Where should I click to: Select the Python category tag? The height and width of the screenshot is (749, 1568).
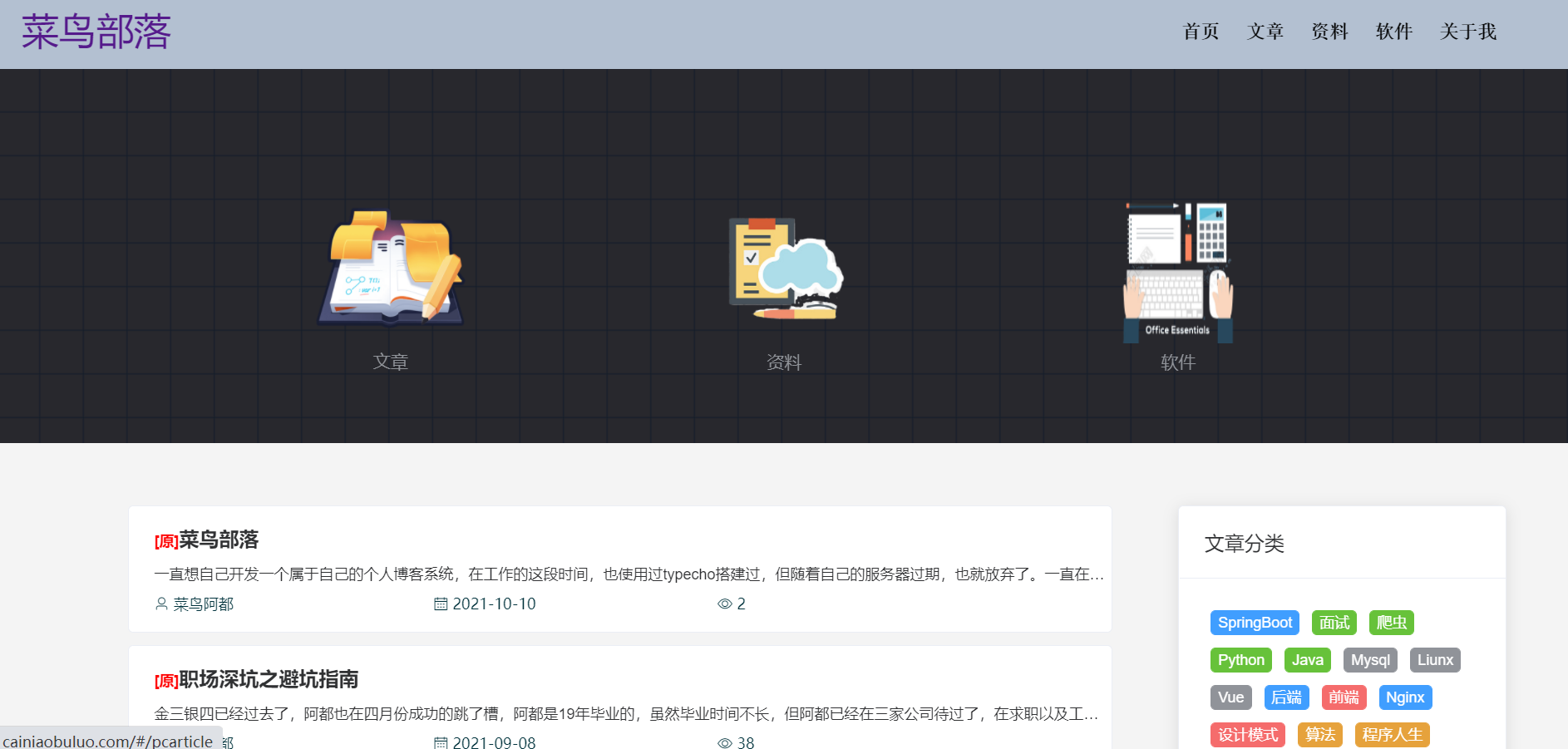(1240, 659)
